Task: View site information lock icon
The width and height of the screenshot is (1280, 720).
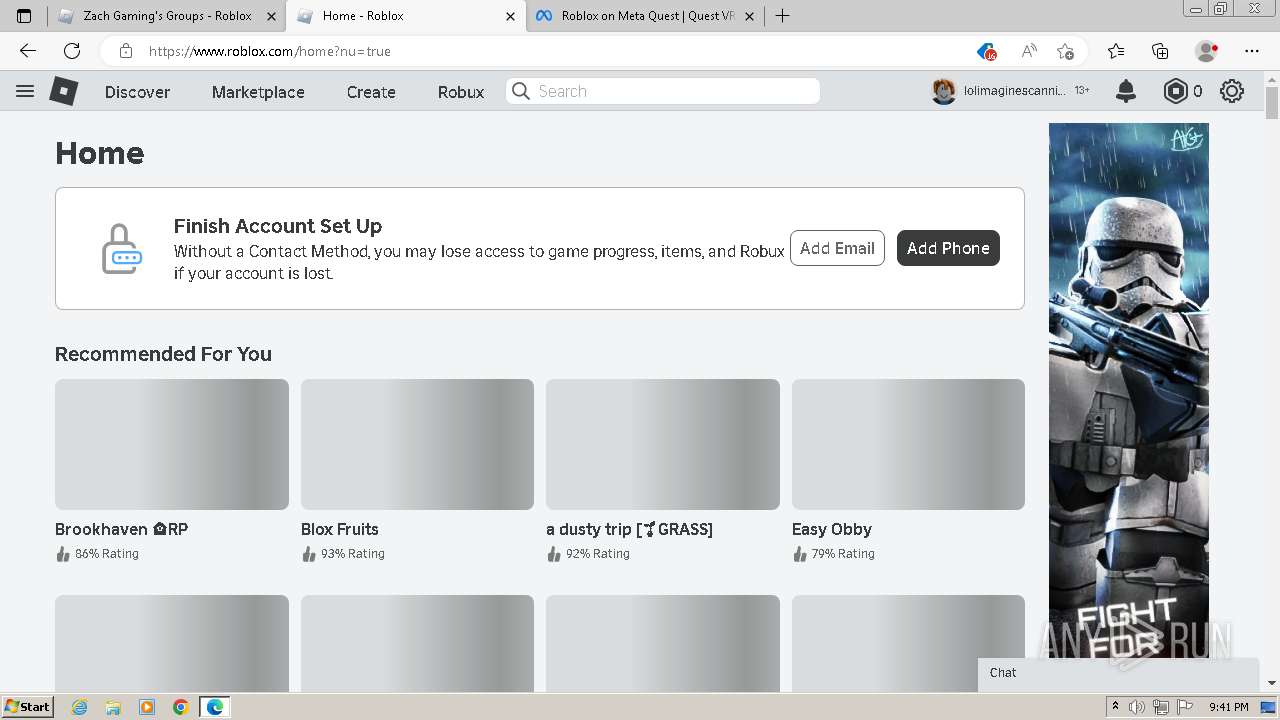Action: pyautogui.click(x=126, y=51)
